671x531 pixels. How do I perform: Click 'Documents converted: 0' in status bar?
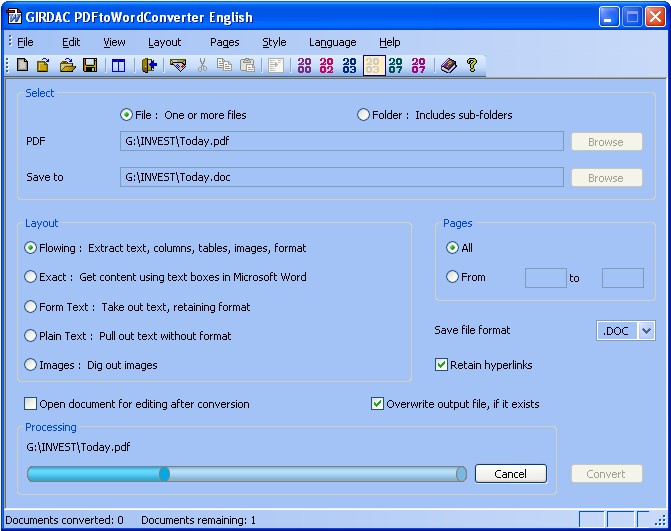[65, 520]
